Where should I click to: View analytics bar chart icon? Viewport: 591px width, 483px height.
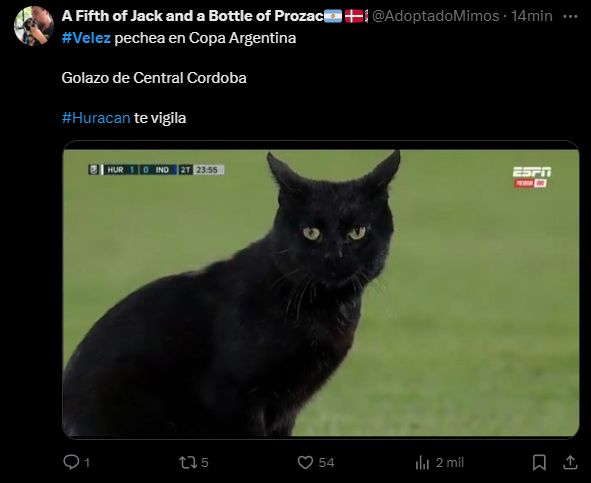click(x=422, y=462)
